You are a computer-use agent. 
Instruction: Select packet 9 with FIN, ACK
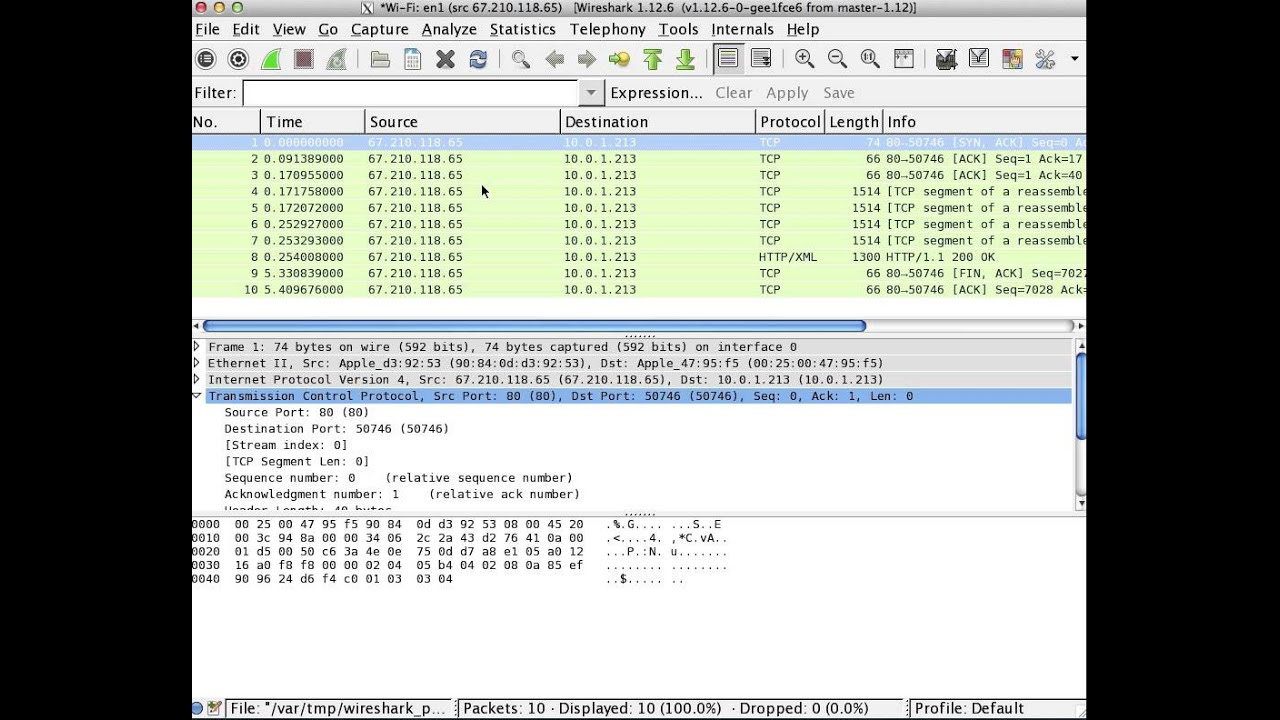tap(639, 273)
